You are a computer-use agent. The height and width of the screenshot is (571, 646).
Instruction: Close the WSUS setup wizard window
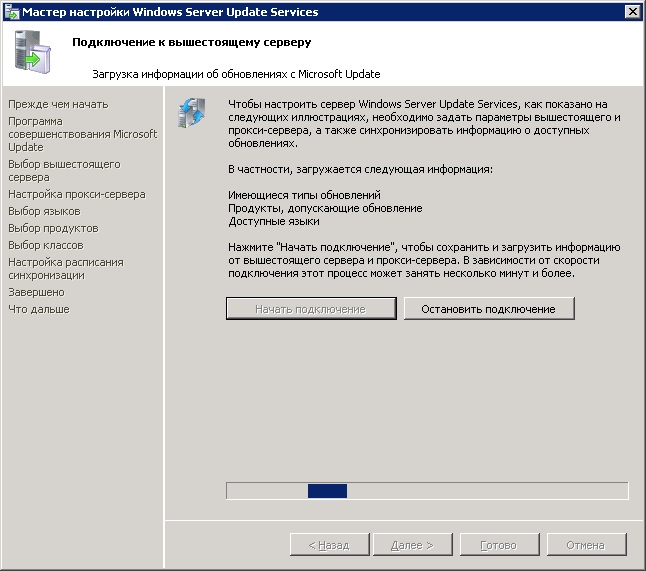[632, 12]
